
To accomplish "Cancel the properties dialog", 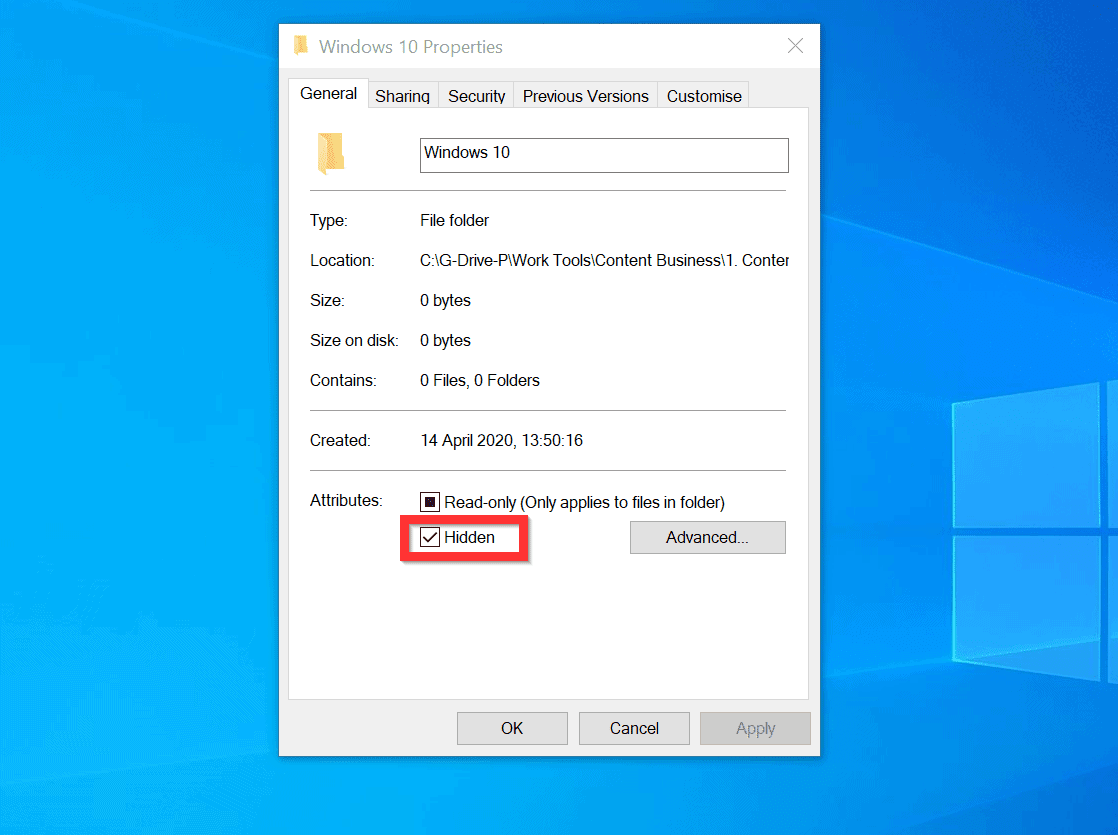I will coord(634,728).
